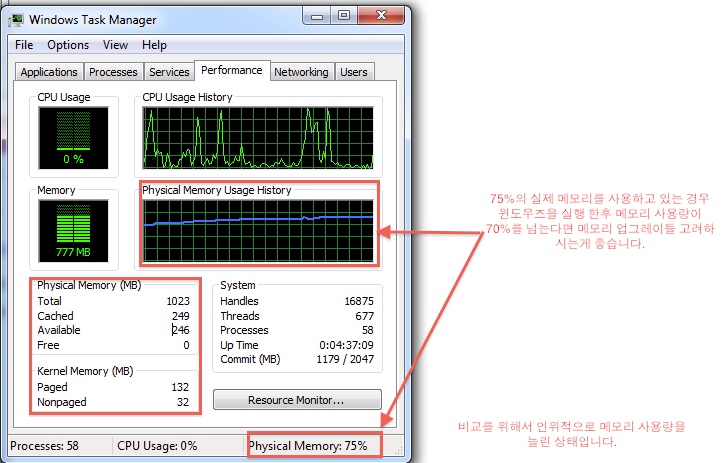Switch to the Users tab
The height and width of the screenshot is (463, 727).
tap(354, 72)
